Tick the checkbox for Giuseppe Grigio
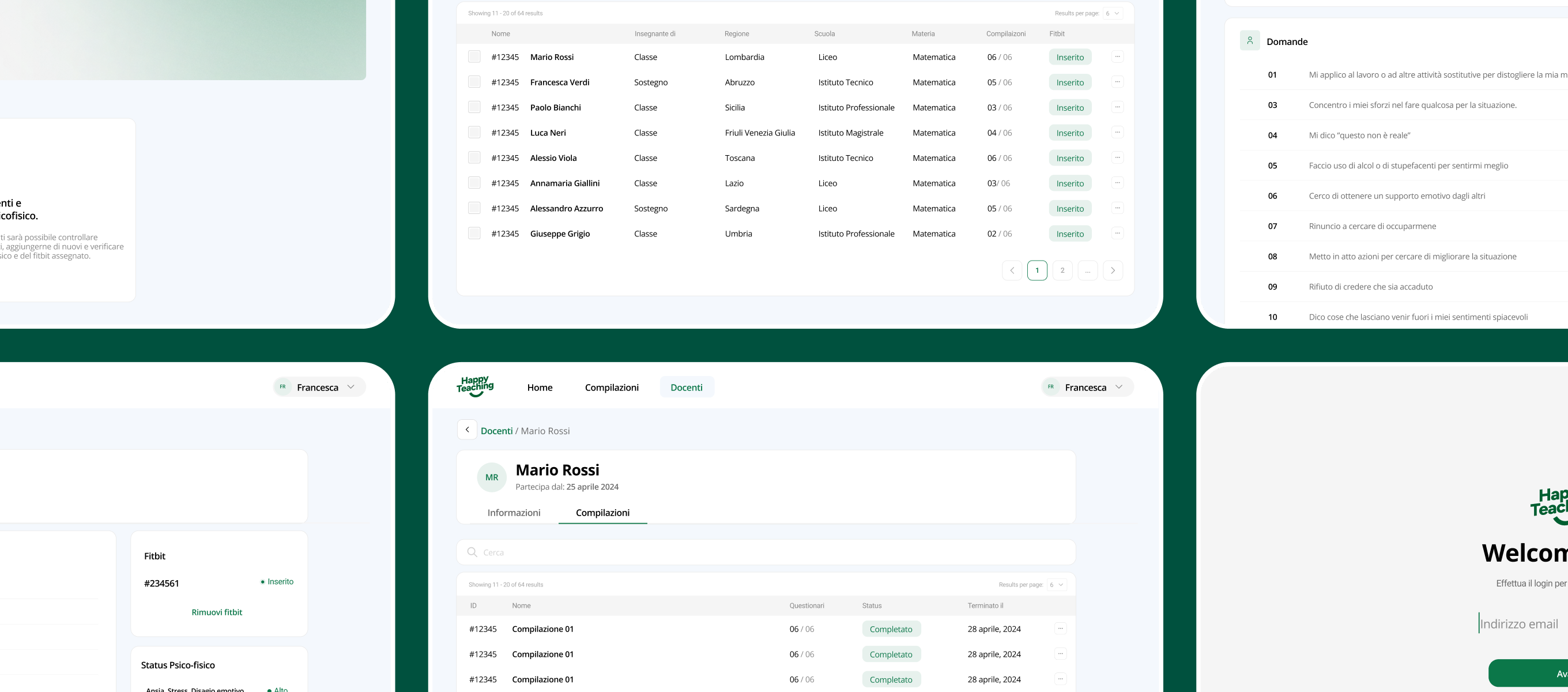Image resolution: width=1568 pixels, height=692 pixels. coord(474,234)
